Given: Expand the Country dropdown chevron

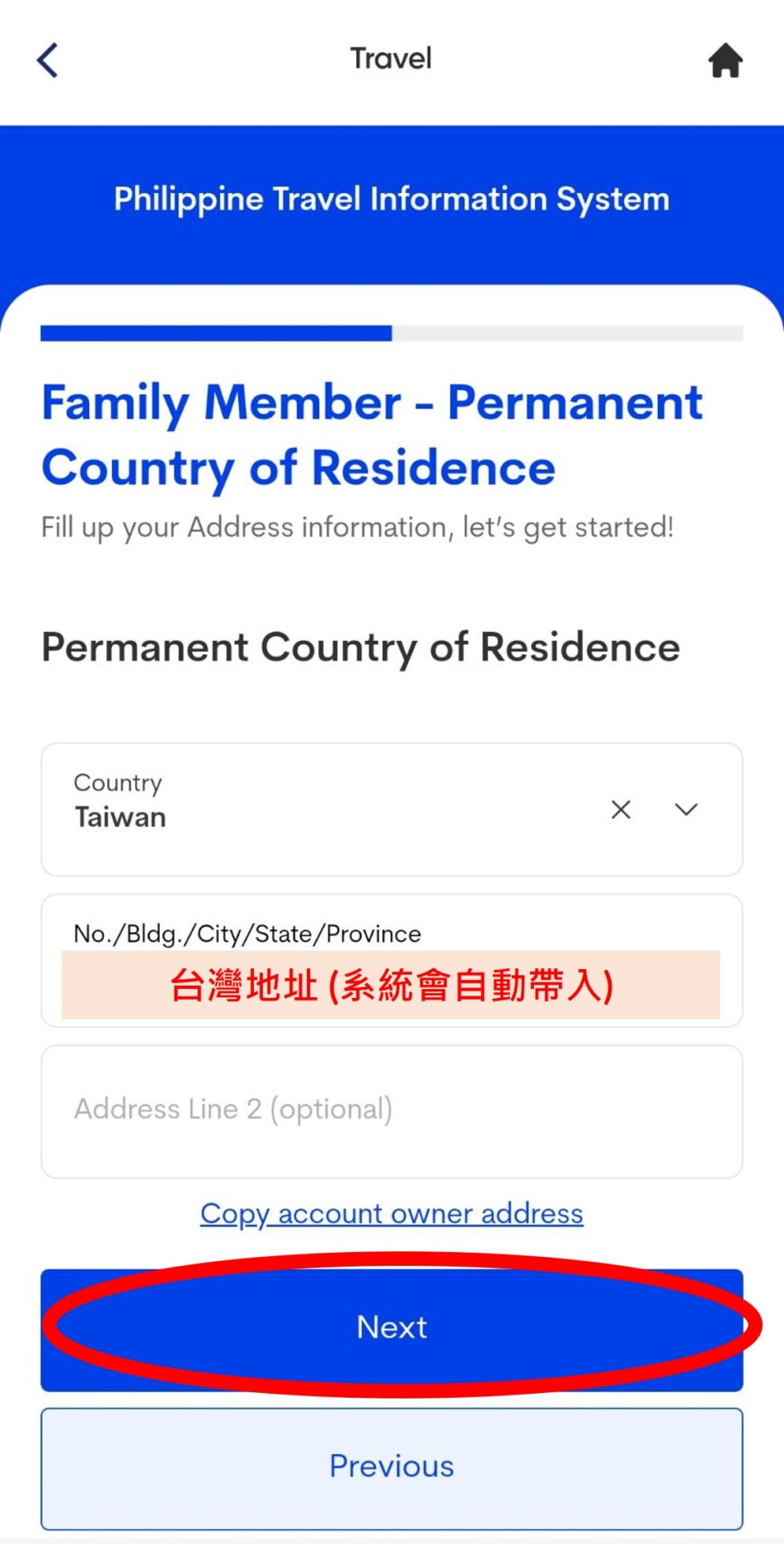Looking at the screenshot, I should click(686, 809).
